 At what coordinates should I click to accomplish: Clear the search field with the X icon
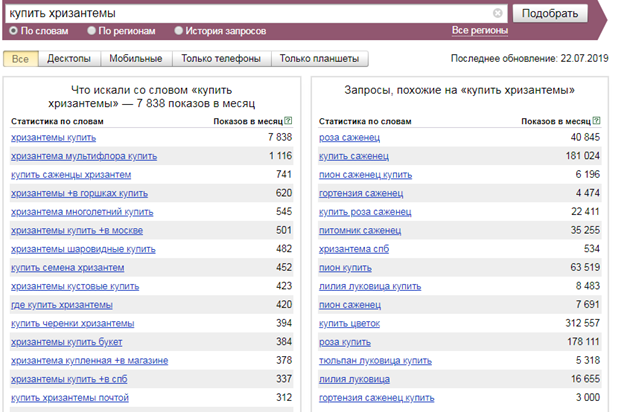(x=497, y=13)
